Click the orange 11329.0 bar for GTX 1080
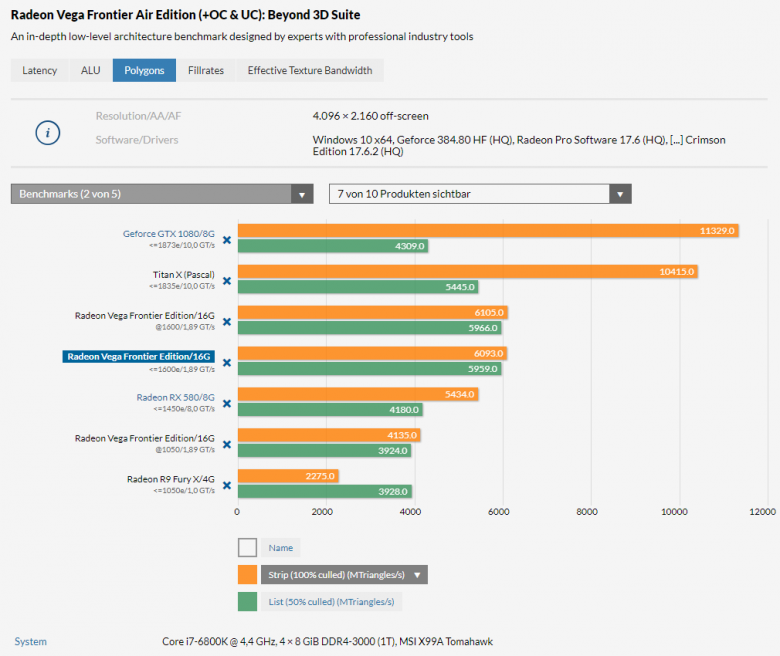The width and height of the screenshot is (780, 656). (488, 231)
